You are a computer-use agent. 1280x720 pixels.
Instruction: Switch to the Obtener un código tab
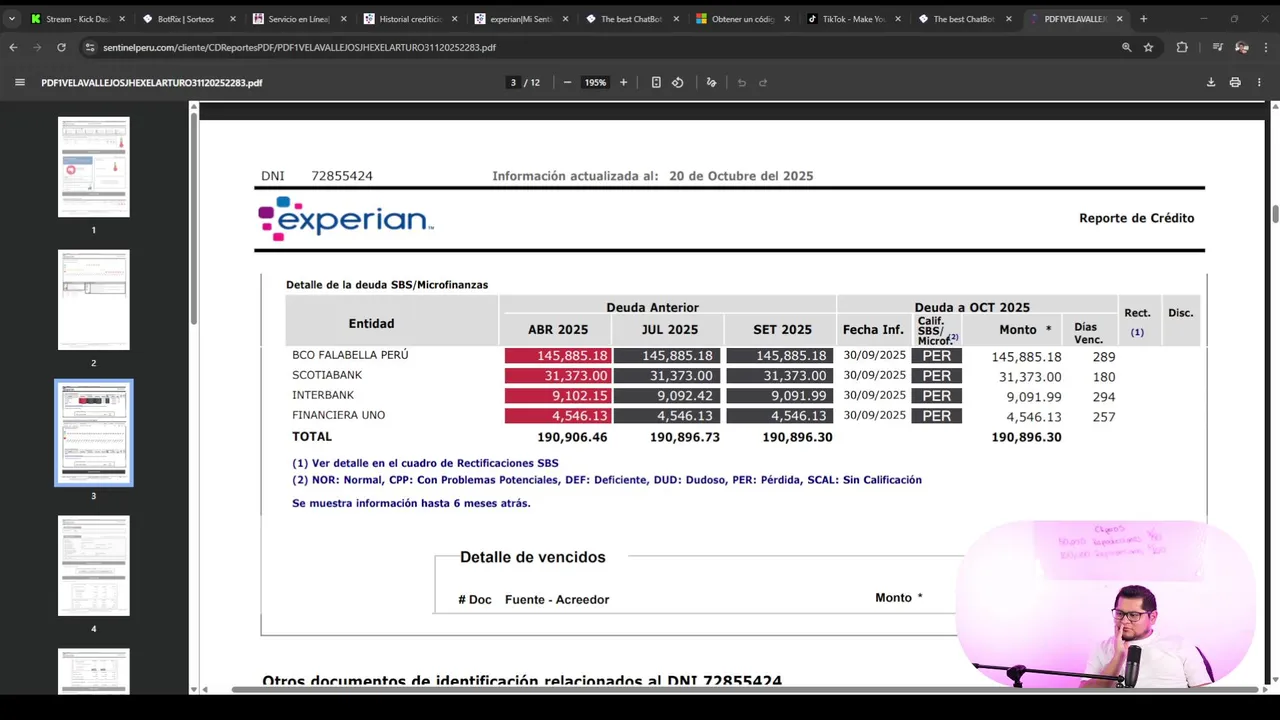click(x=741, y=19)
